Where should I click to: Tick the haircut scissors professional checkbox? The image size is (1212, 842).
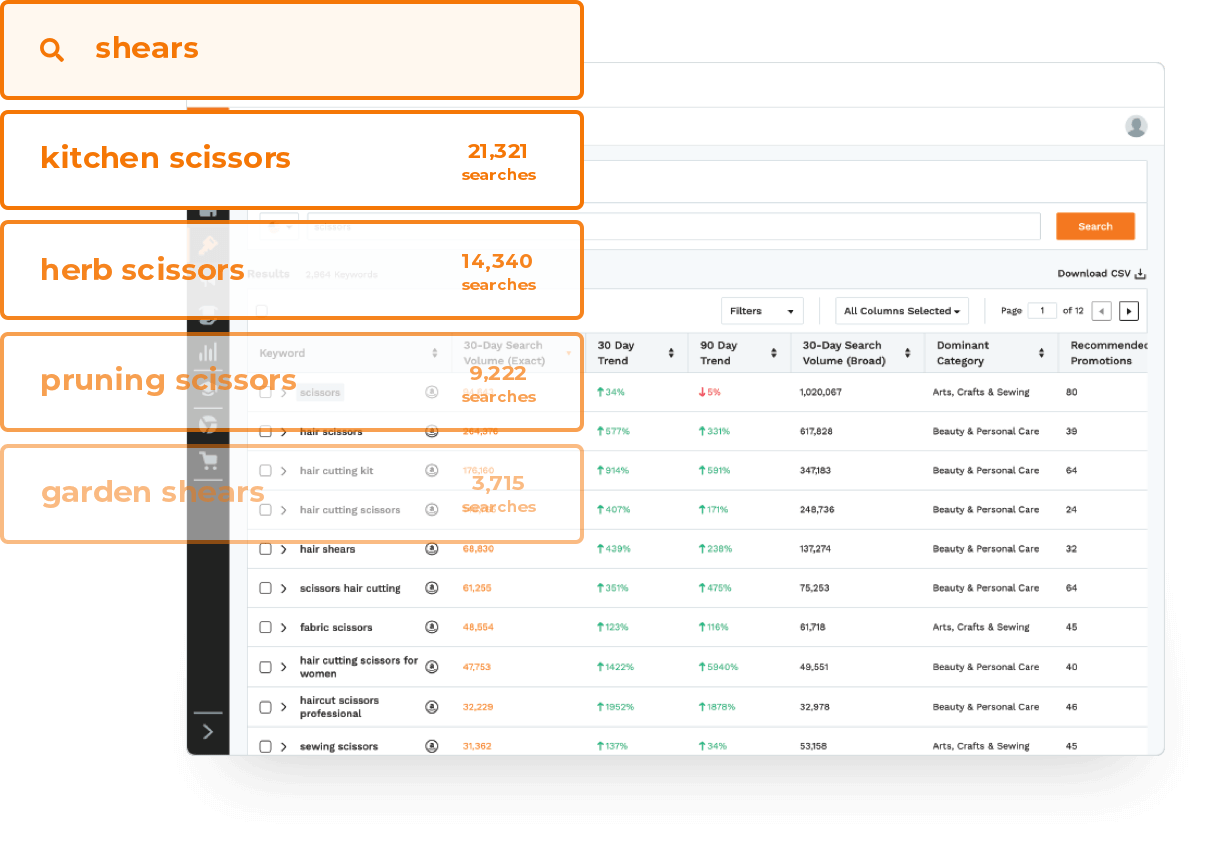point(265,707)
